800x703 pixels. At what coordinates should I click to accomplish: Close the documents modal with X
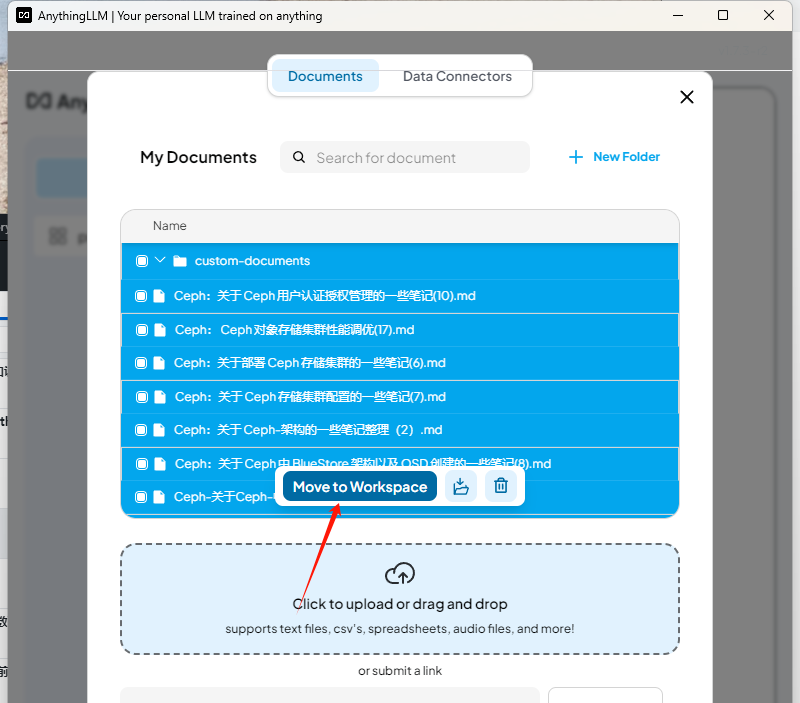(687, 97)
